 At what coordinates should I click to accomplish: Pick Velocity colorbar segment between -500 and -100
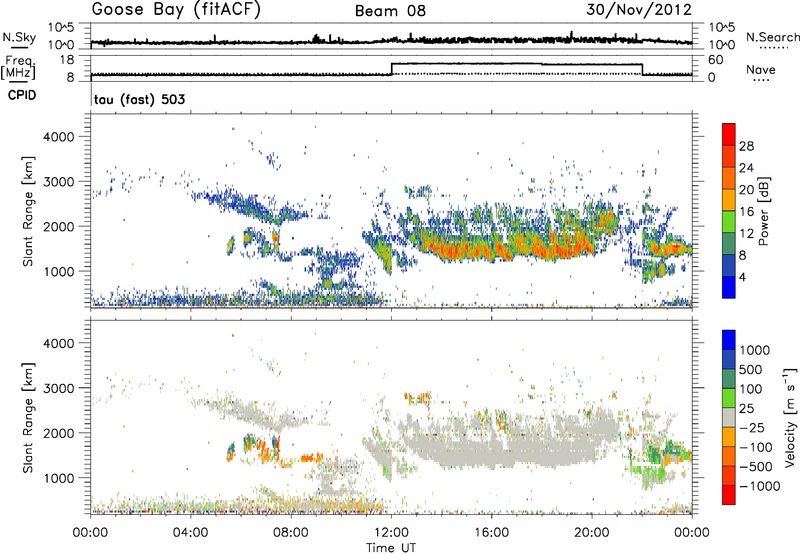(x=729, y=457)
